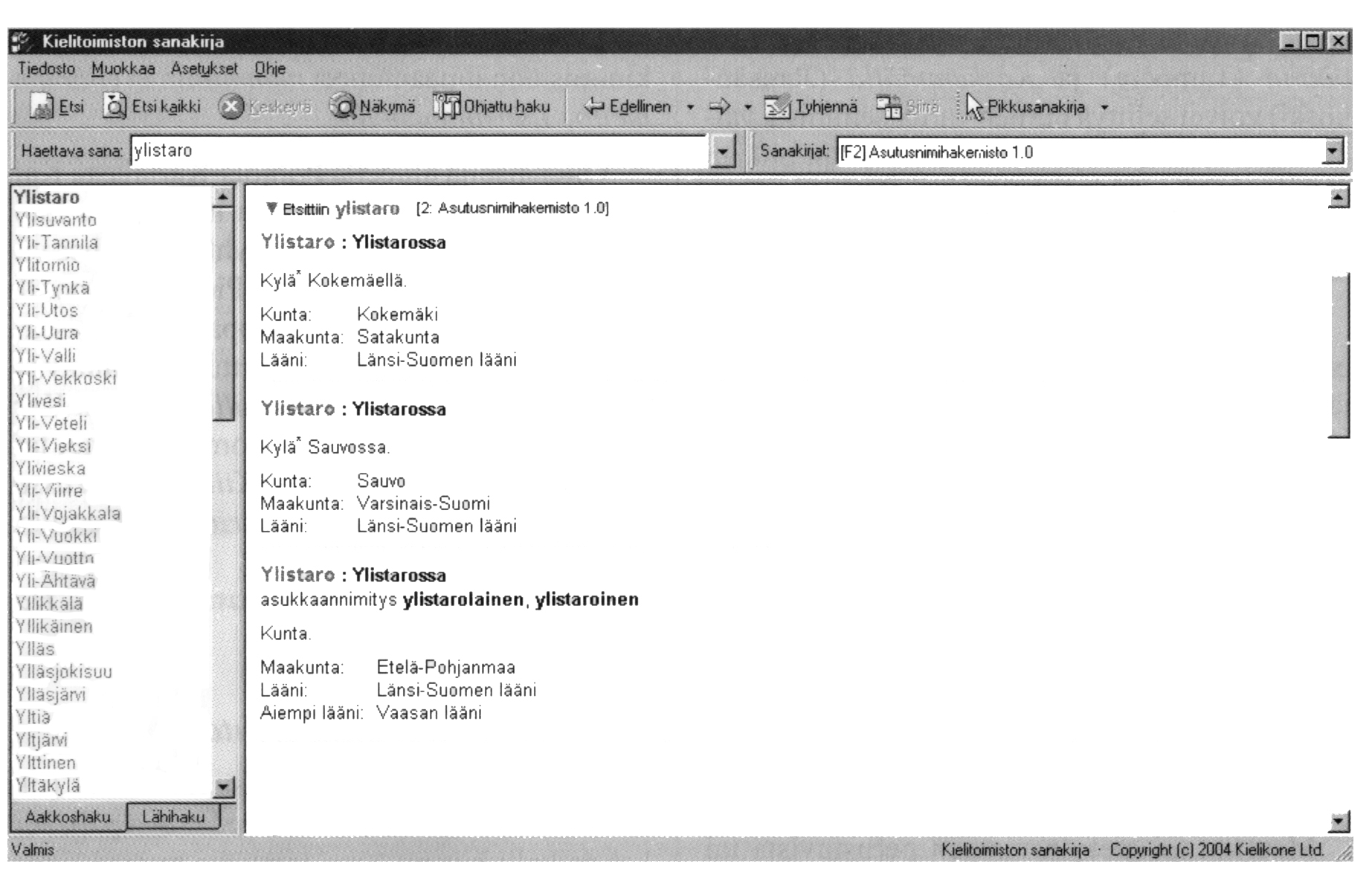Image resolution: width=1372 pixels, height=884 pixels.
Task: Select Yltiä in the word list
Action: 33,717
